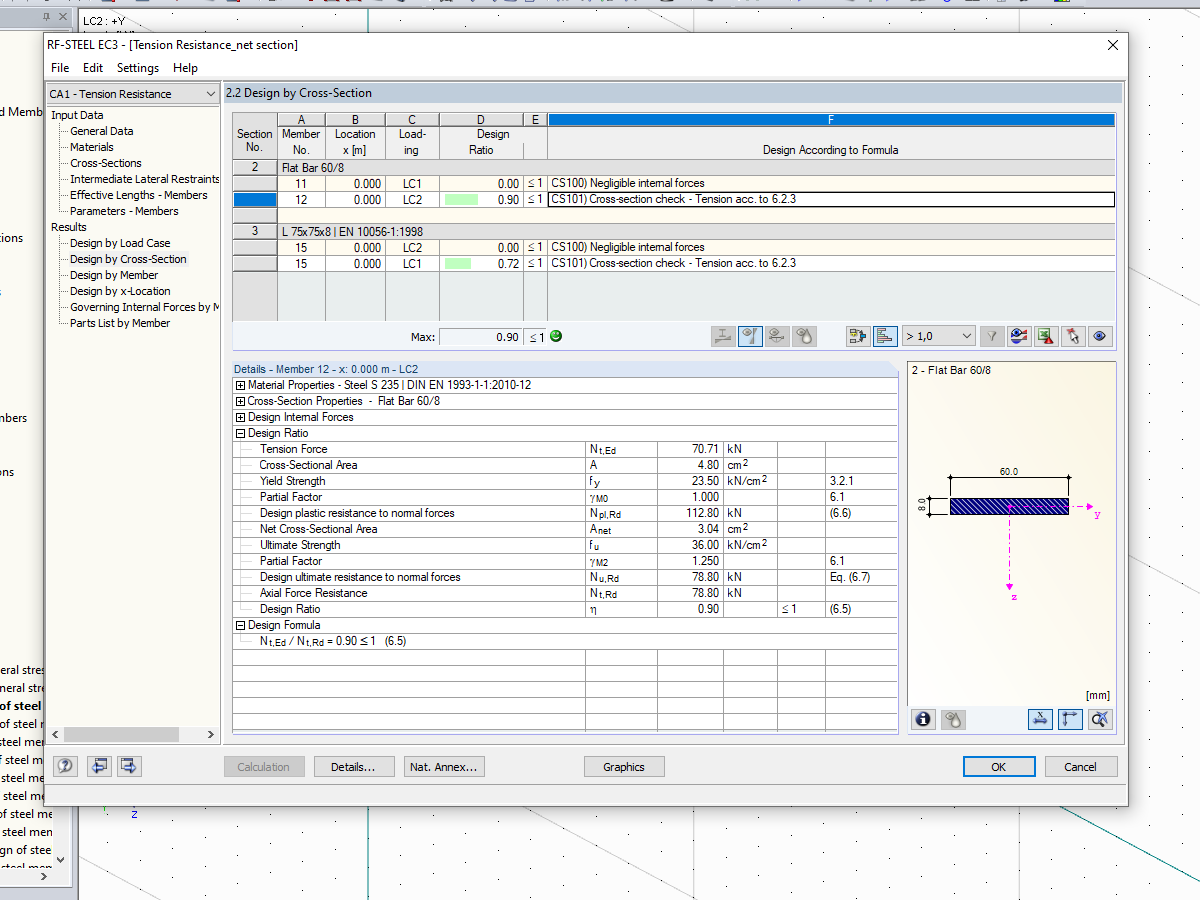
Task: Open the Settings menu
Action: click(137, 68)
